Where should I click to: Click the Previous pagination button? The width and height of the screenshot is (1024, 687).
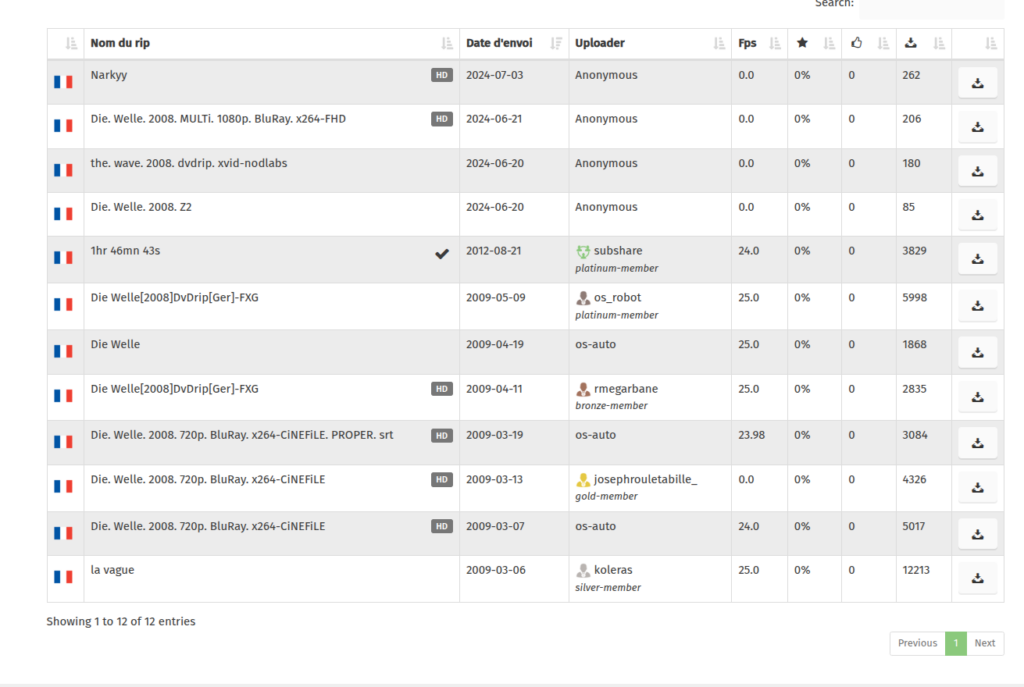pos(917,643)
